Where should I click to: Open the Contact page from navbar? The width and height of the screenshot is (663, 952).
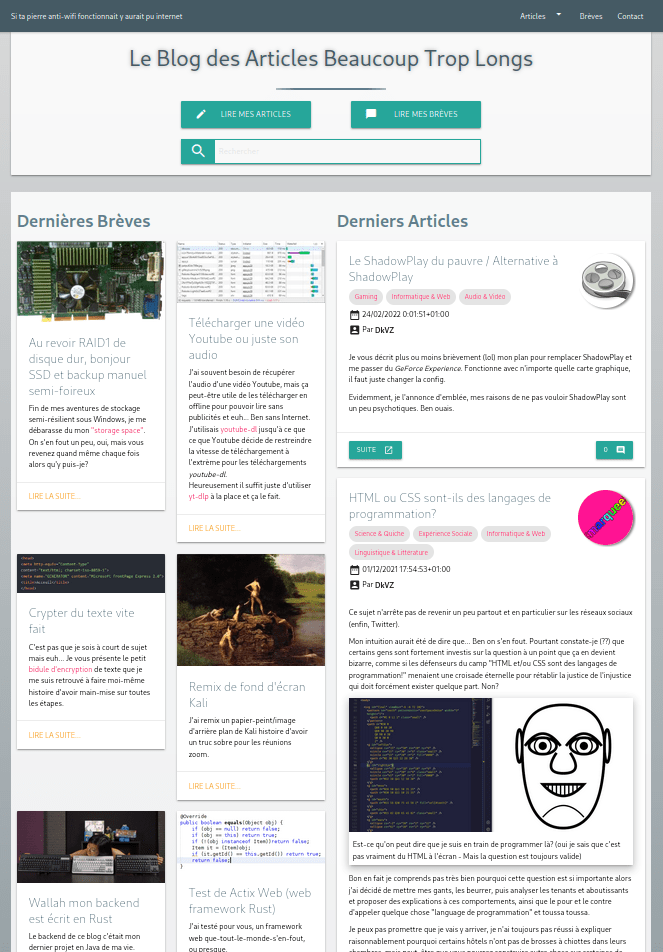[x=630, y=16]
